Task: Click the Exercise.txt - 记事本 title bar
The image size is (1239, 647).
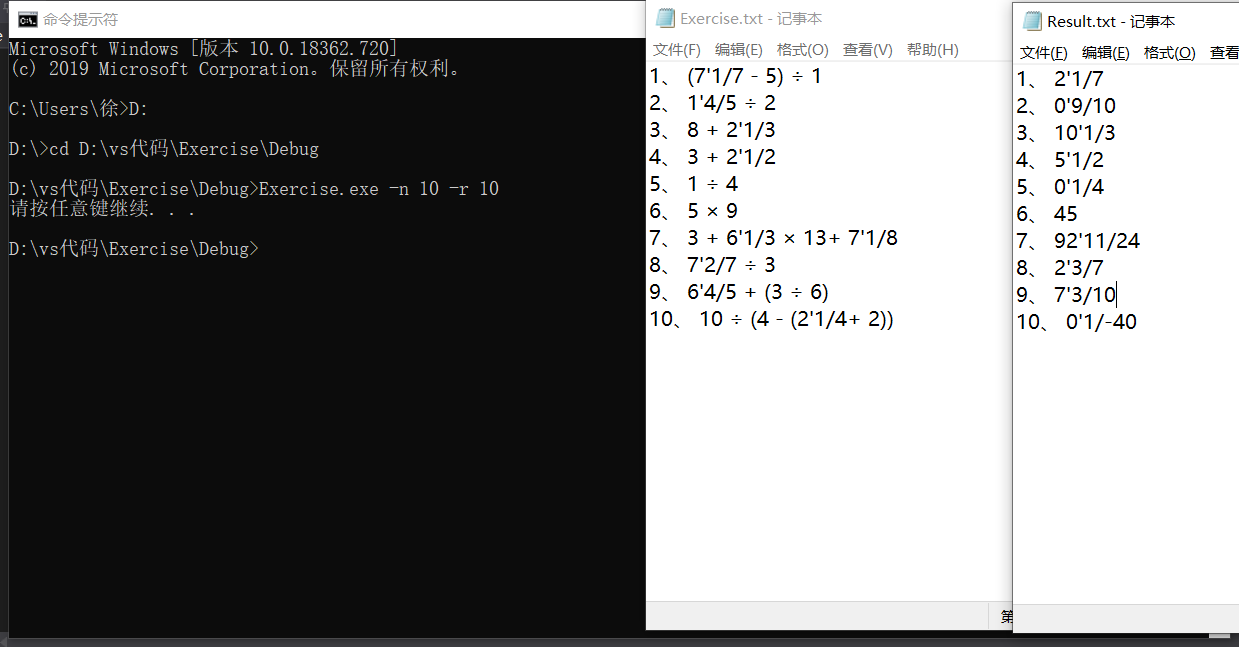Action: (829, 18)
